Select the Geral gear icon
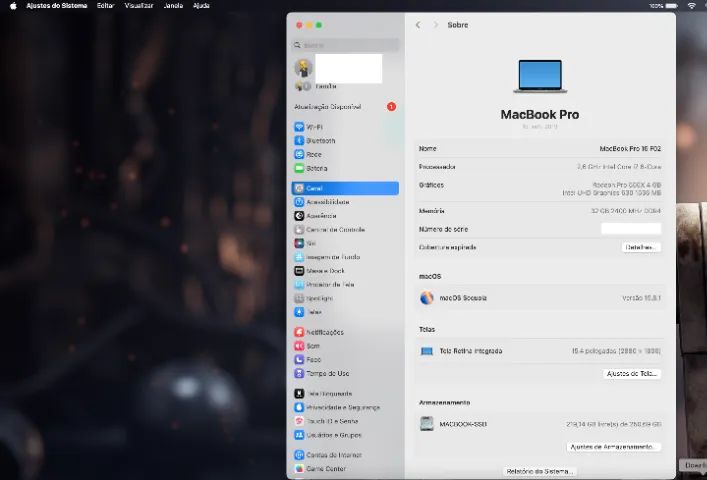707x480 pixels. (x=299, y=188)
